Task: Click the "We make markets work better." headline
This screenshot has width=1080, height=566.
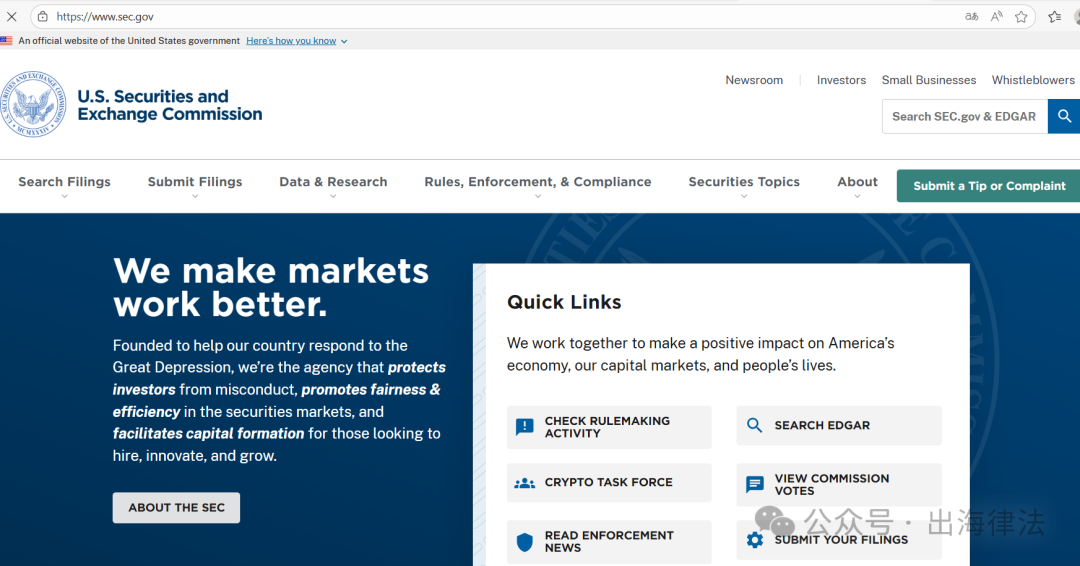Action: click(x=271, y=287)
